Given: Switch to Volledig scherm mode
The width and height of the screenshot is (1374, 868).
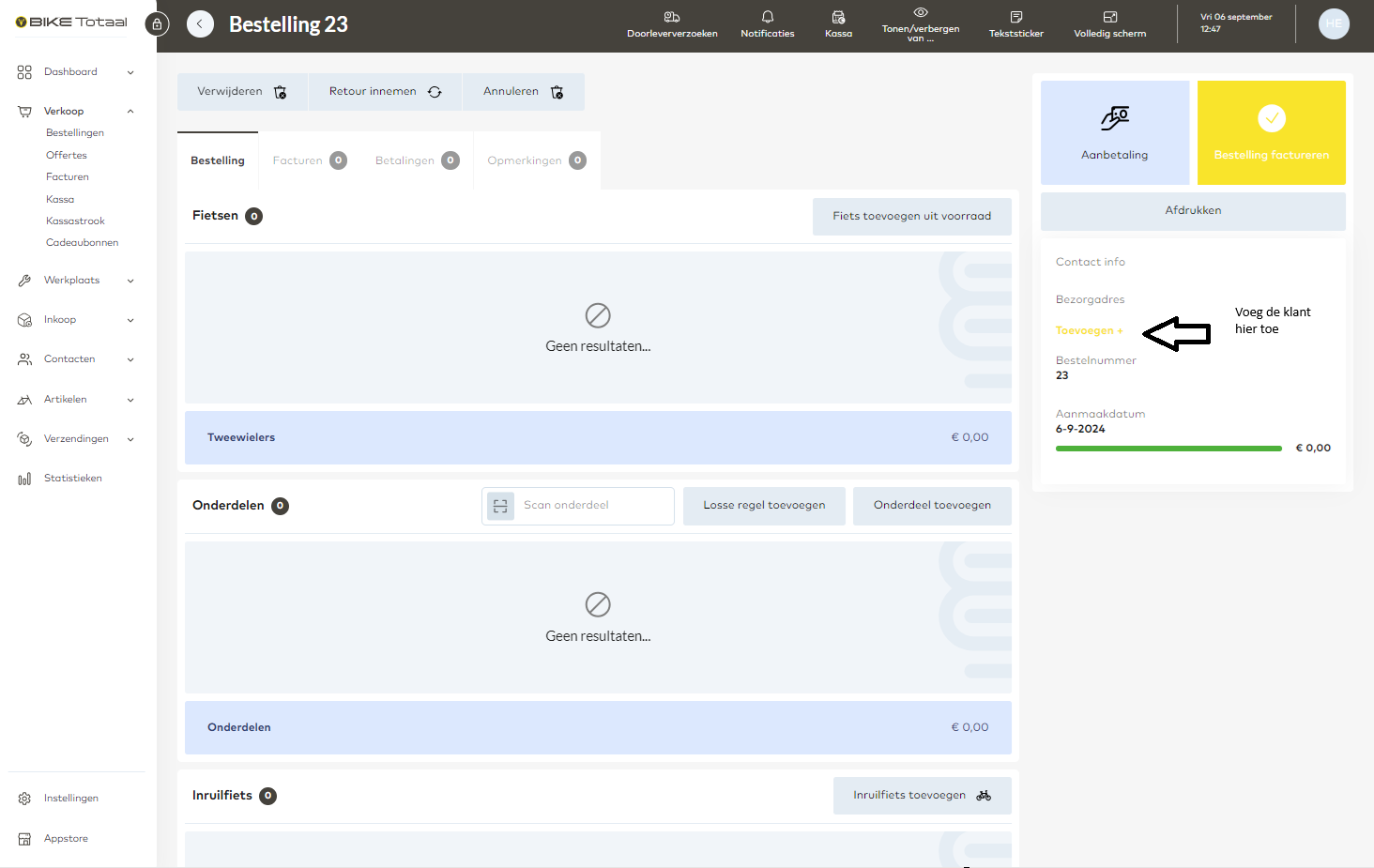Looking at the screenshot, I should [1109, 24].
